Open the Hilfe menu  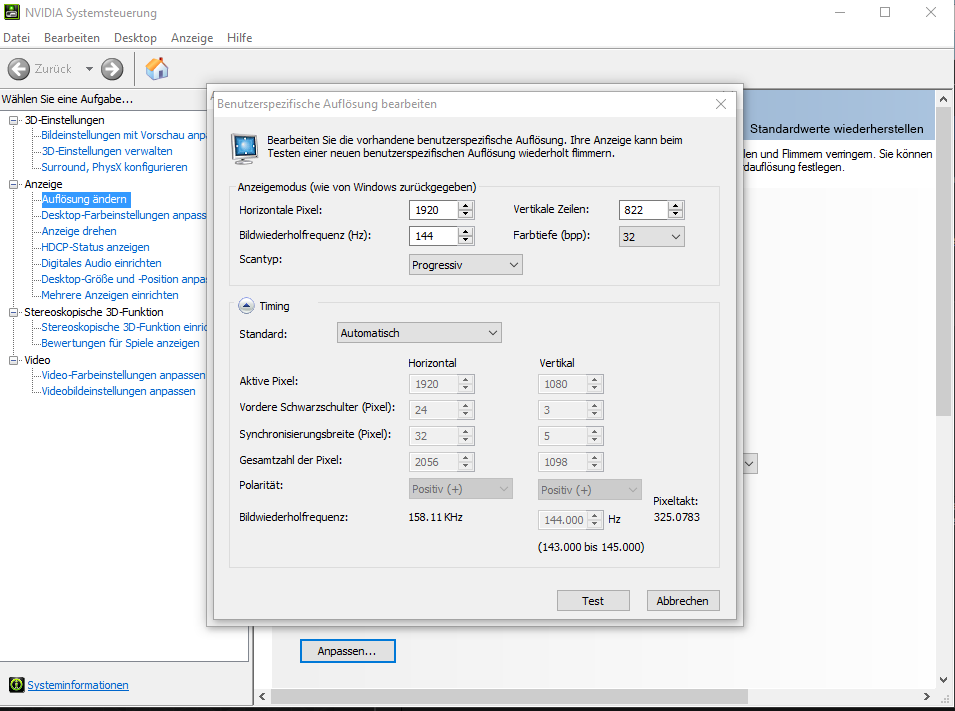point(239,38)
